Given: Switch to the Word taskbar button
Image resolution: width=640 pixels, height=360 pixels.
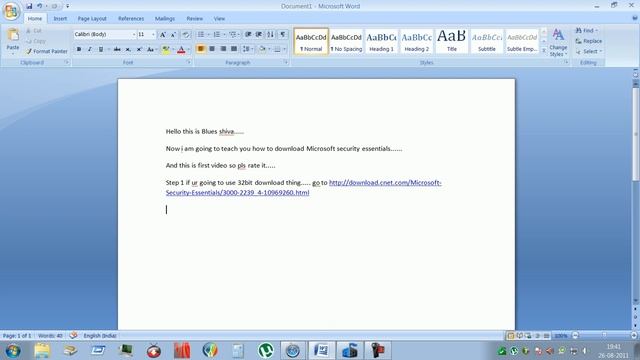Looking at the screenshot, I should (x=321, y=351).
